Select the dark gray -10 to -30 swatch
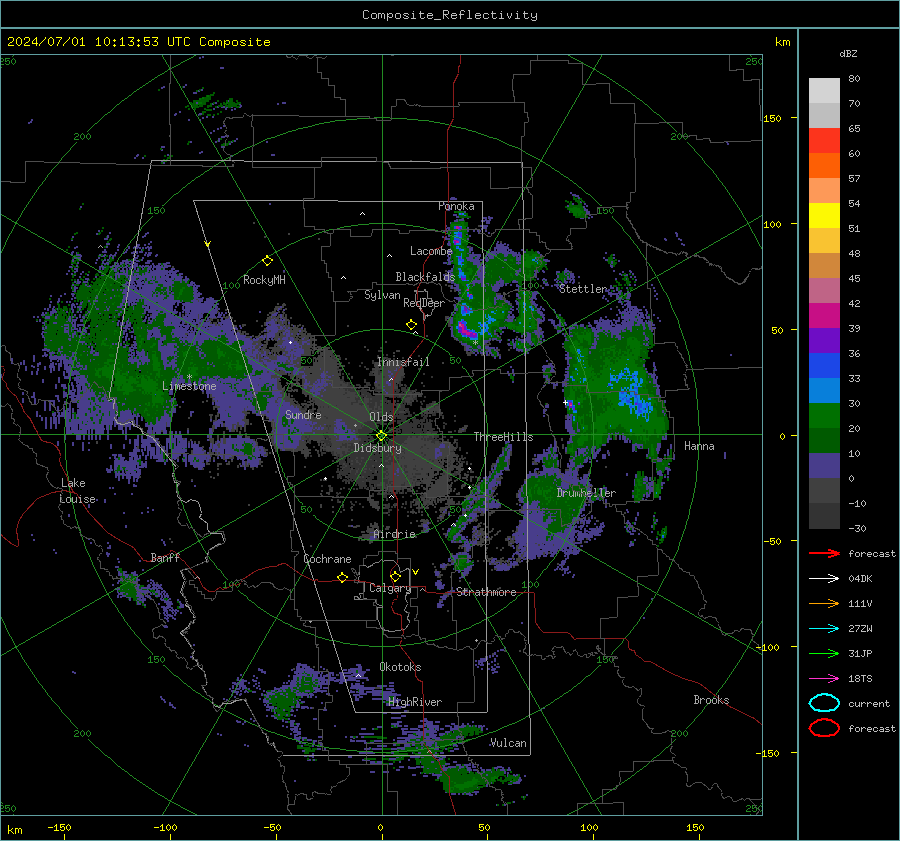 tap(824, 516)
